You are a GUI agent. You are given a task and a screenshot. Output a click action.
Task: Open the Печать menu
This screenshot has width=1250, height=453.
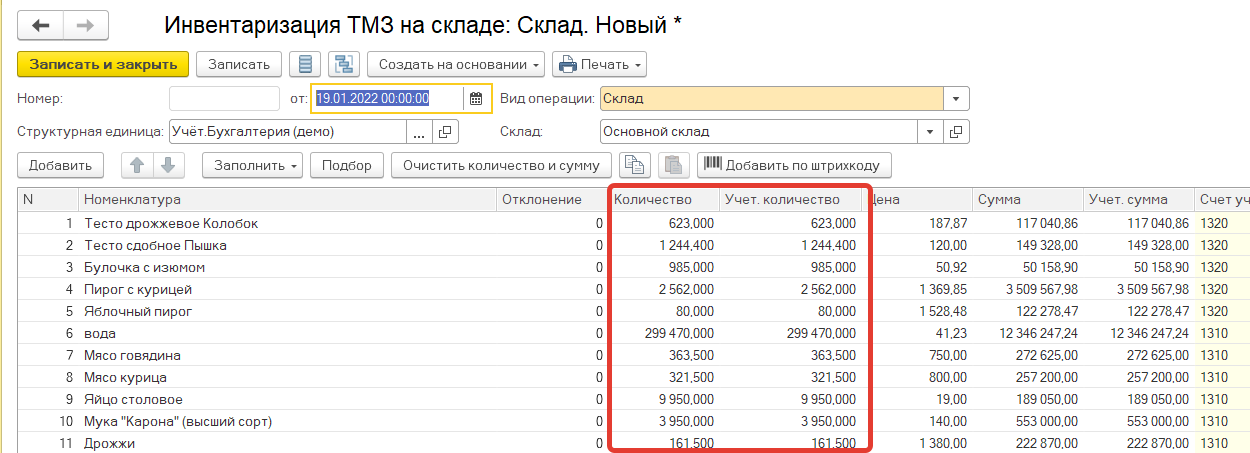coord(599,64)
